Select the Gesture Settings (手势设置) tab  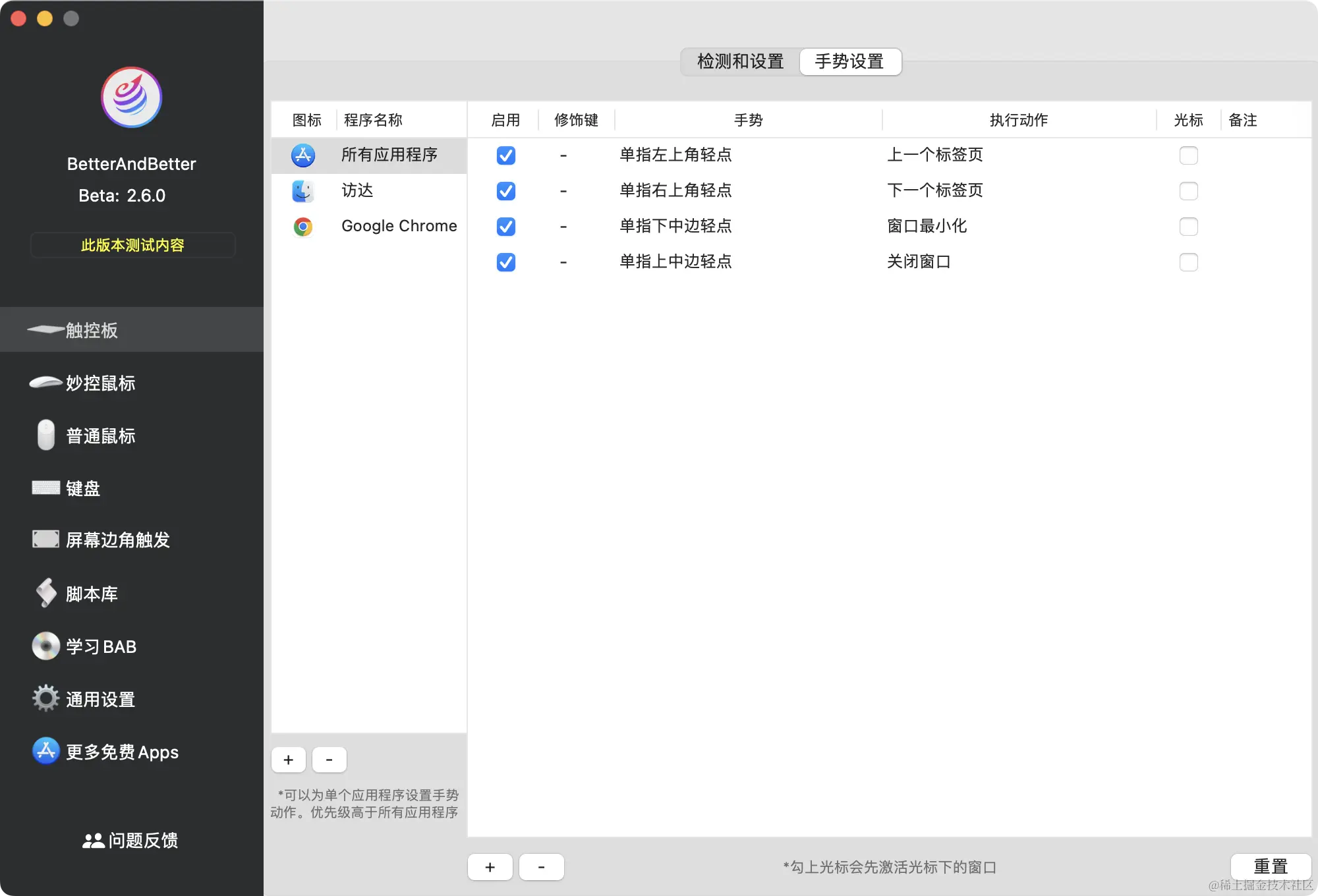849,62
